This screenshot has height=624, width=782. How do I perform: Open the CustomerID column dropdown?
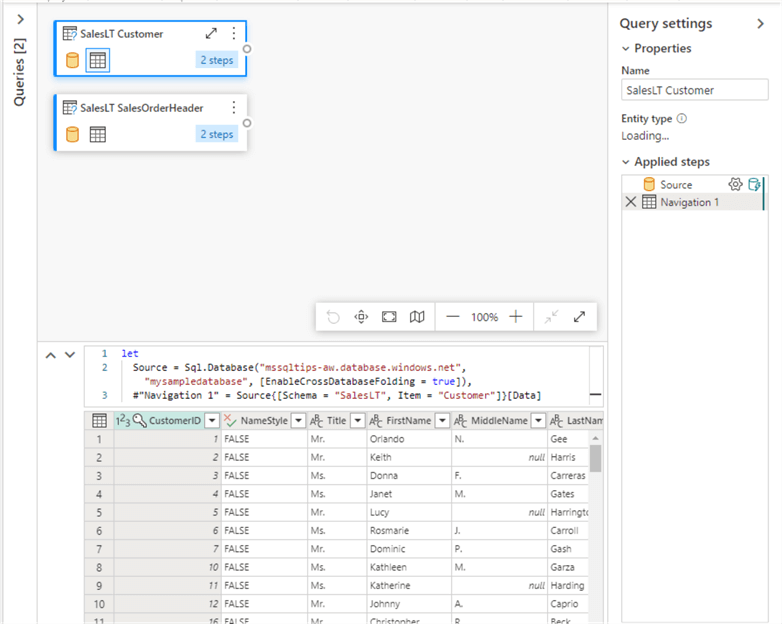[x=211, y=421]
